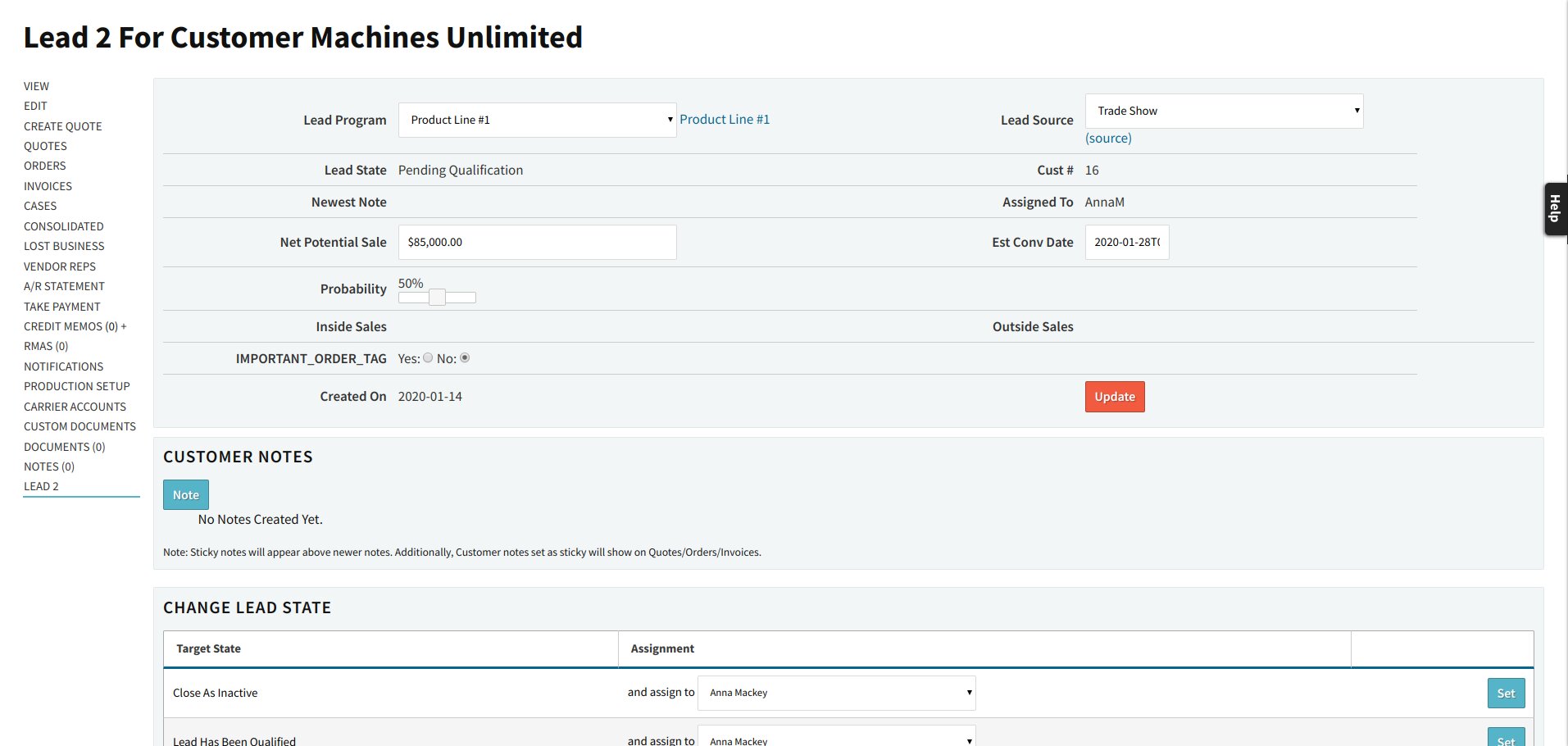This screenshot has height=746, width=1568.
Task: Click the (source) link
Action: (1108, 138)
